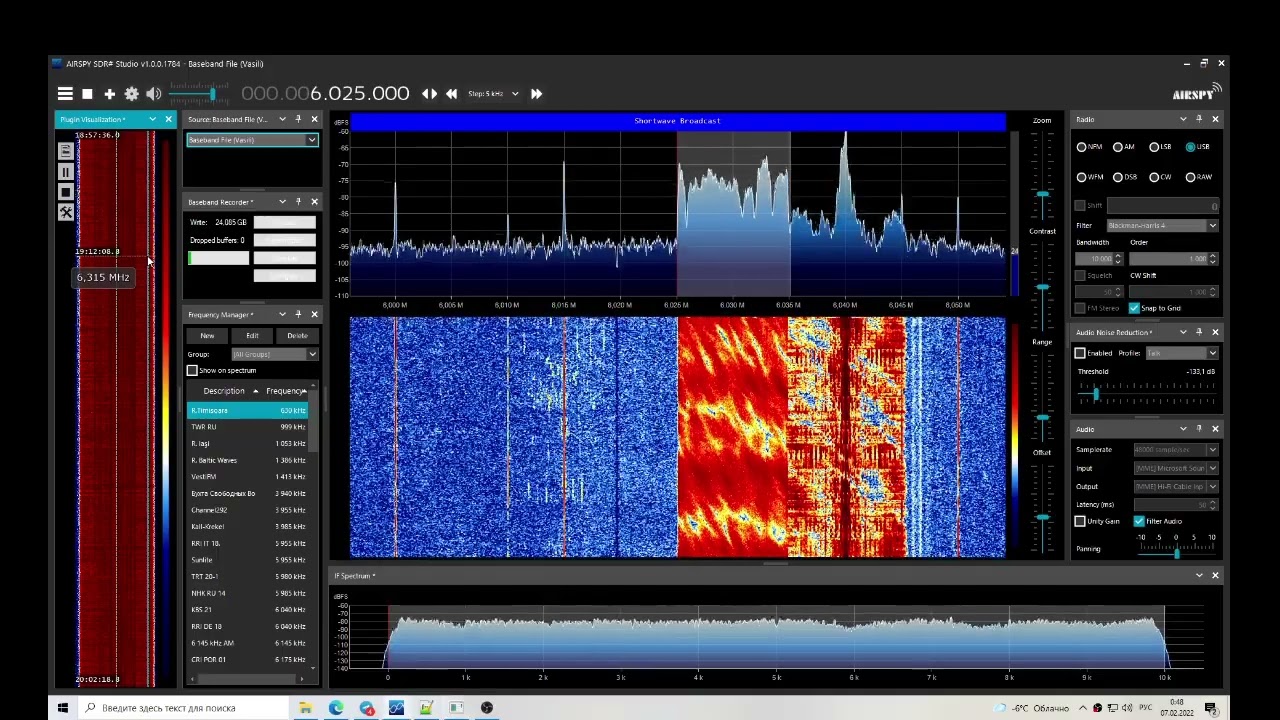Screen dimensions: 1280x720
Task: Step frequency up with forward arrows
Action: point(536,94)
